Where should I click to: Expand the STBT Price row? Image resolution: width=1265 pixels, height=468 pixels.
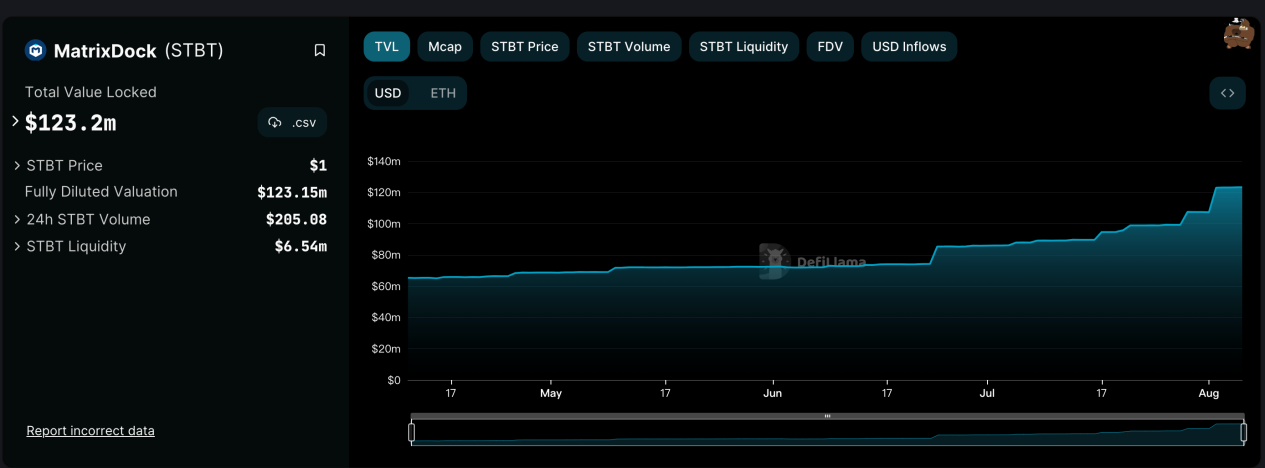17,165
